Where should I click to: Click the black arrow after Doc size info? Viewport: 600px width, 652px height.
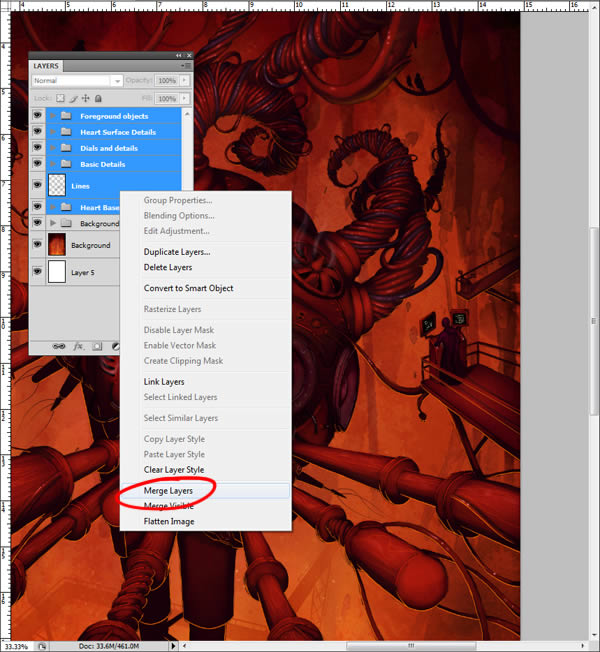coord(173,646)
